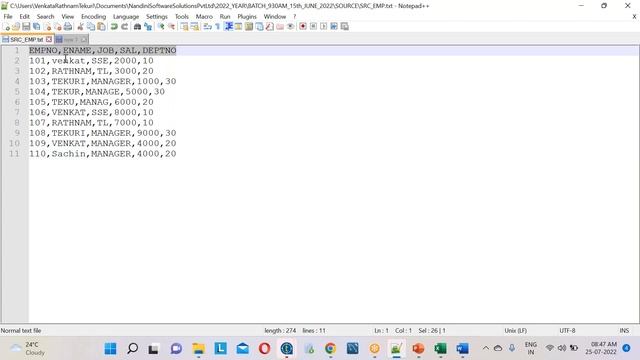Click the New file toolbar icon

click(x=6, y=27)
